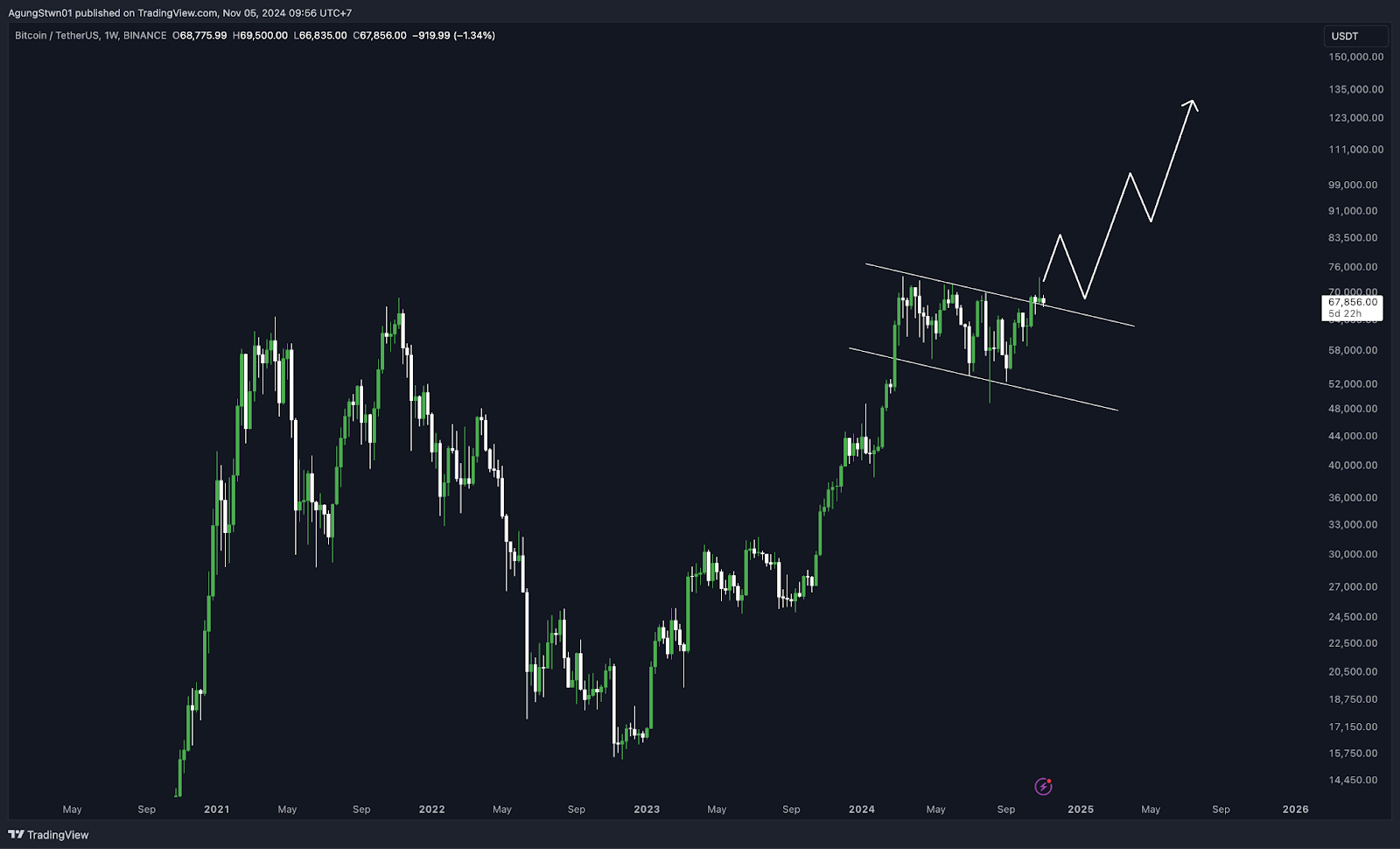Click the 1W interval label

[111, 36]
